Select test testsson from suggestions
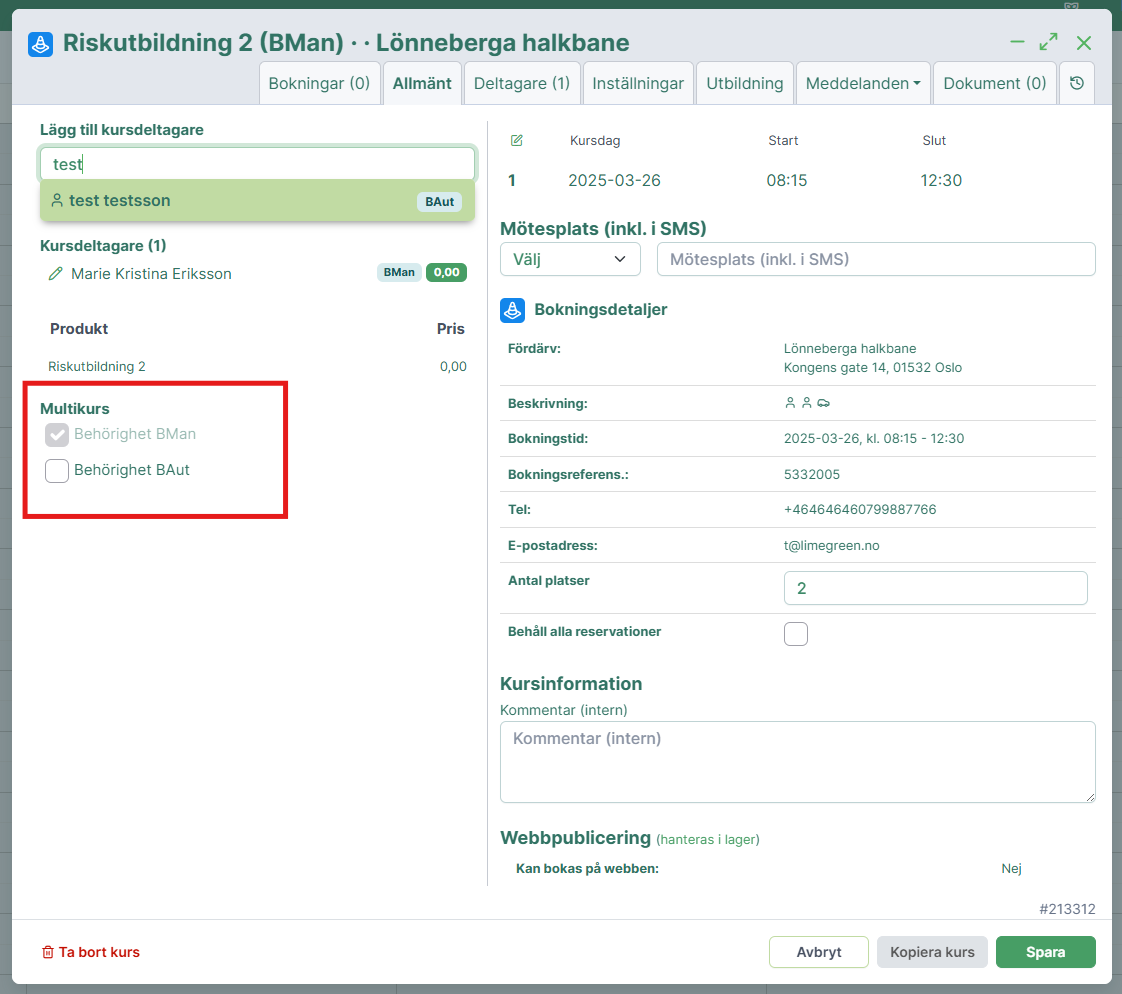This screenshot has width=1122, height=994. tap(258, 200)
